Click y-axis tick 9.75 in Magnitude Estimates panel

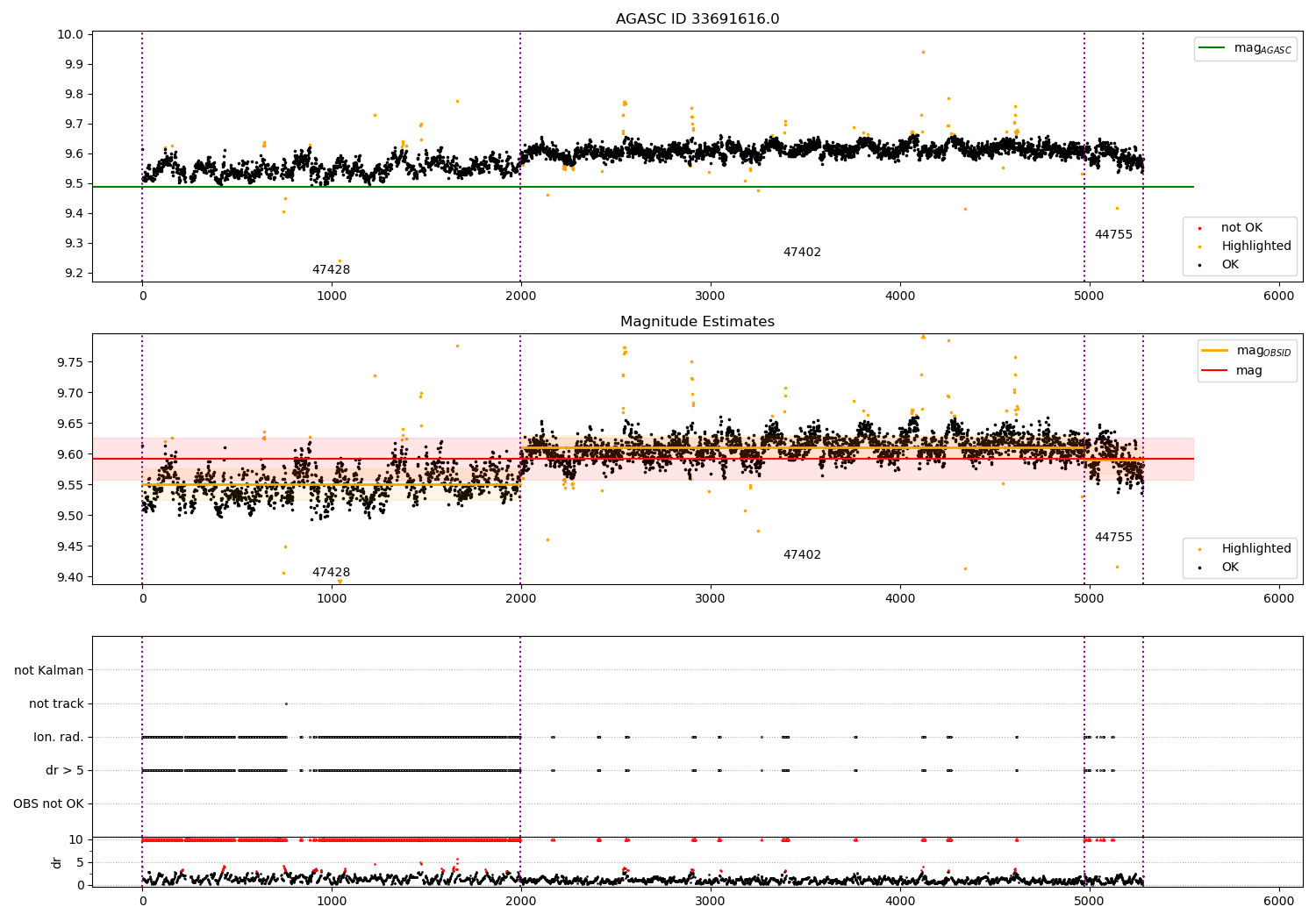click(70, 363)
